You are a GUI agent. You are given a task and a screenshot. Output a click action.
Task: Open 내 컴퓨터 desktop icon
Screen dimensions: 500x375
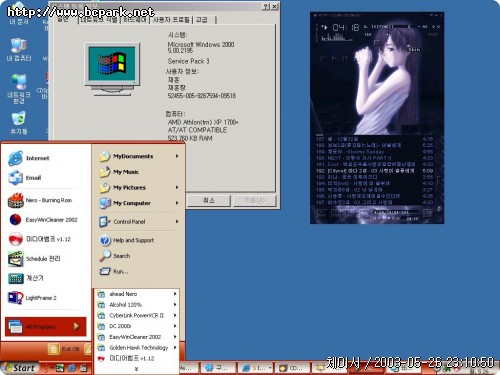(x=19, y=50)
